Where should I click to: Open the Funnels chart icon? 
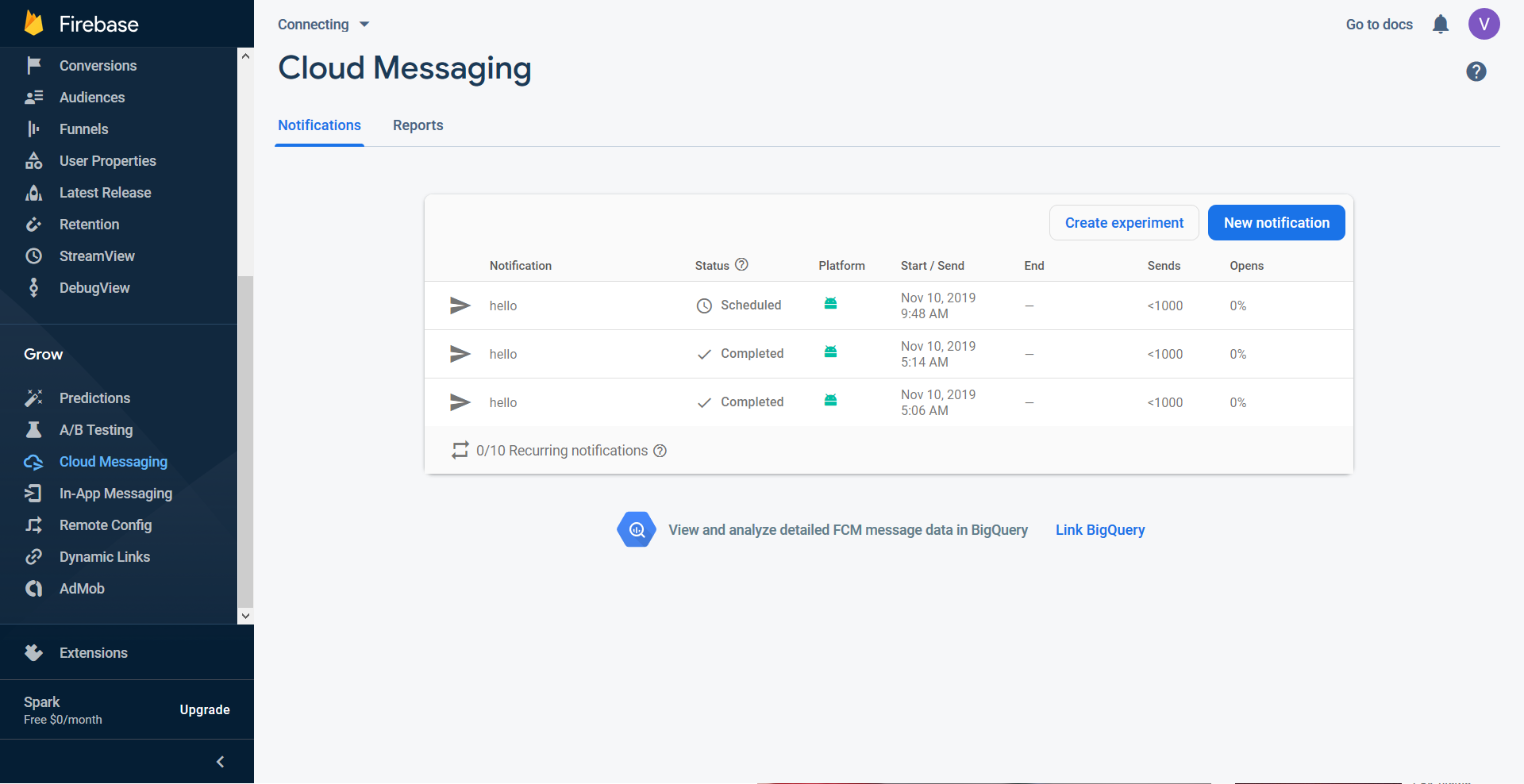click(x=33, y=129)
